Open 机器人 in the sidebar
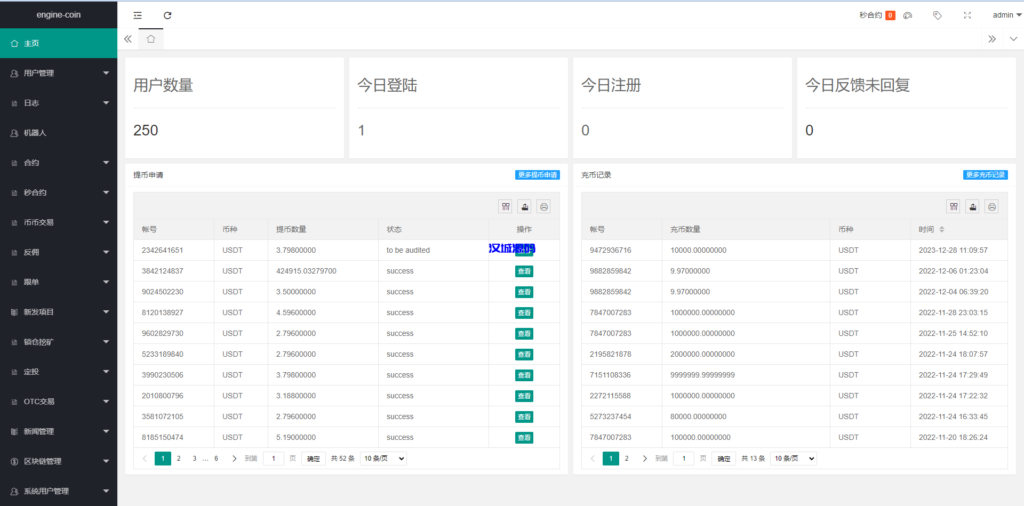 tap(59, 133)
